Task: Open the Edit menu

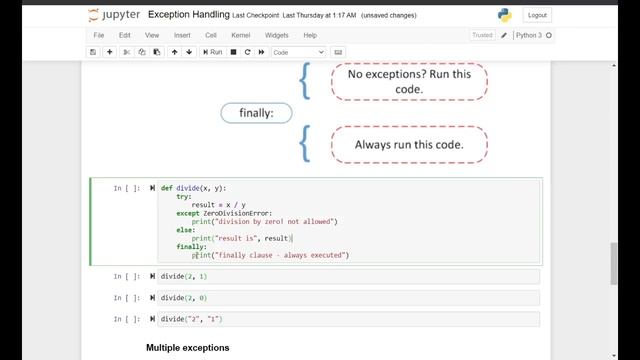Action: (124, 36)
